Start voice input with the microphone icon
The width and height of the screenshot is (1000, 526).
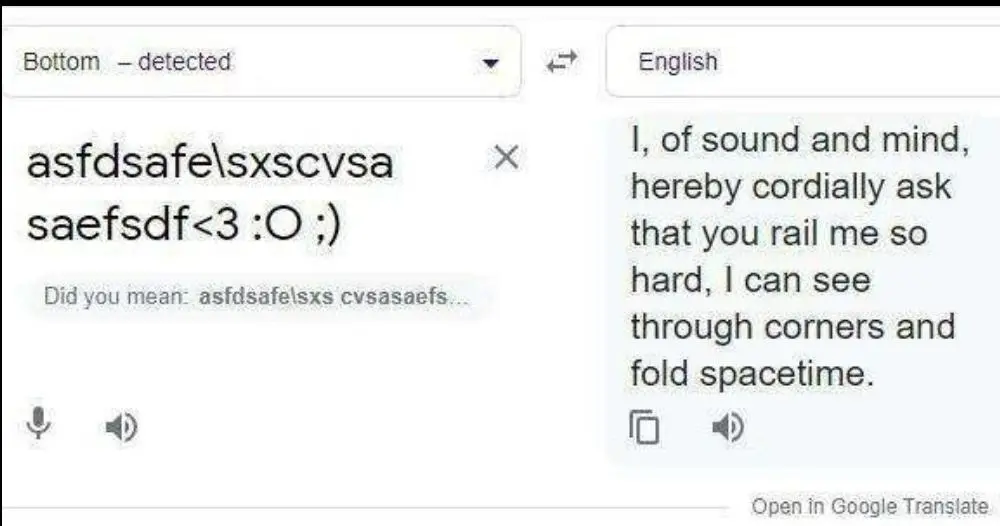(39, 423)
